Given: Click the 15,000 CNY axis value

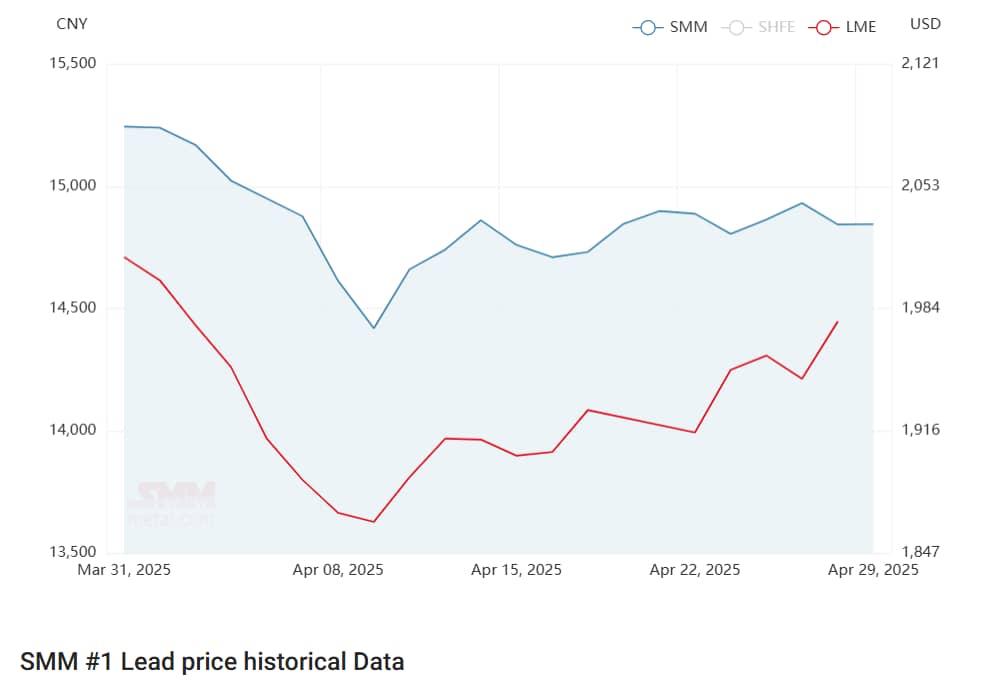Looking at the screenshot, I should click(x=72, y=186).
